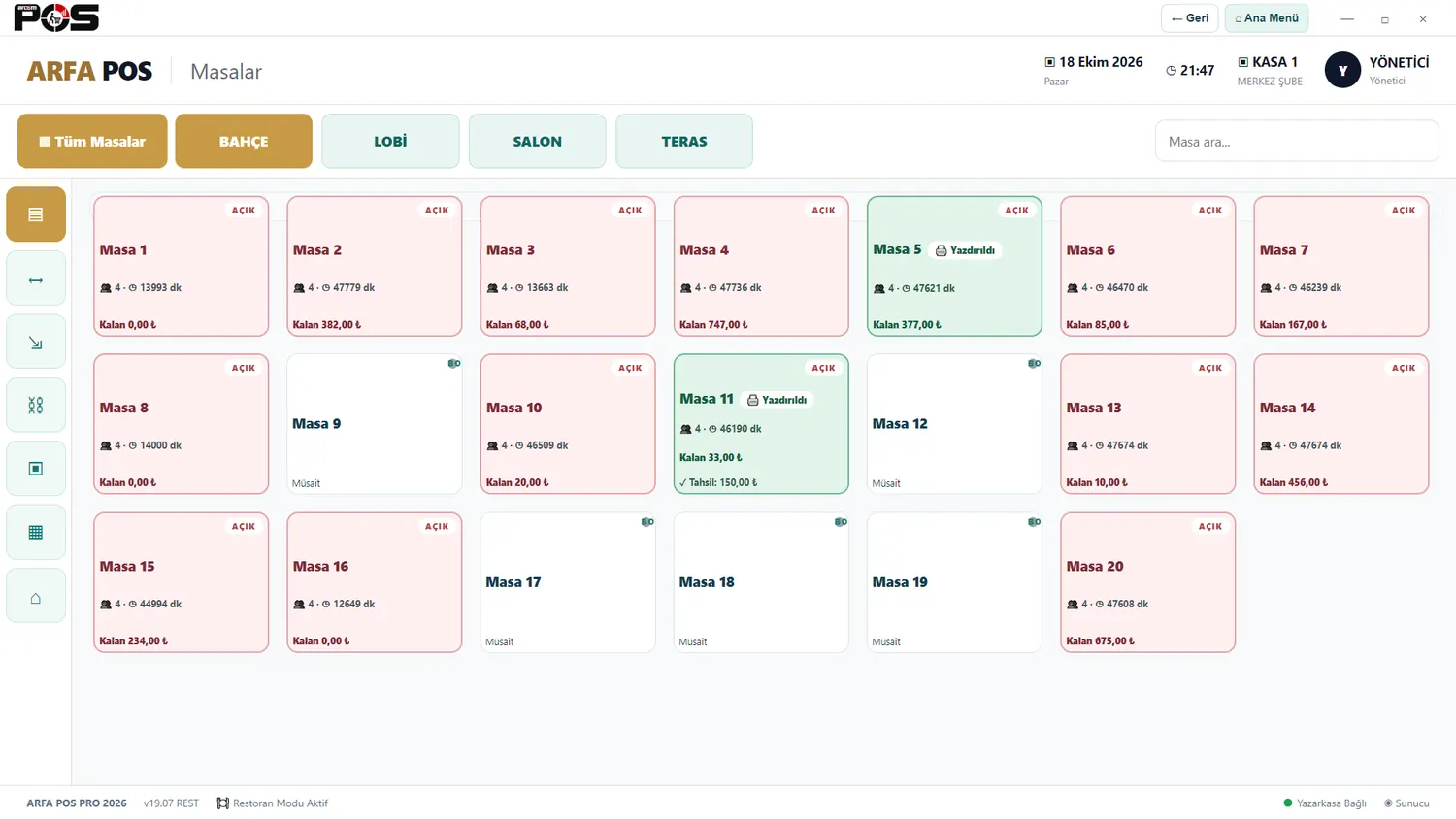Click the status icon on Masa 19

(1034, 522)
